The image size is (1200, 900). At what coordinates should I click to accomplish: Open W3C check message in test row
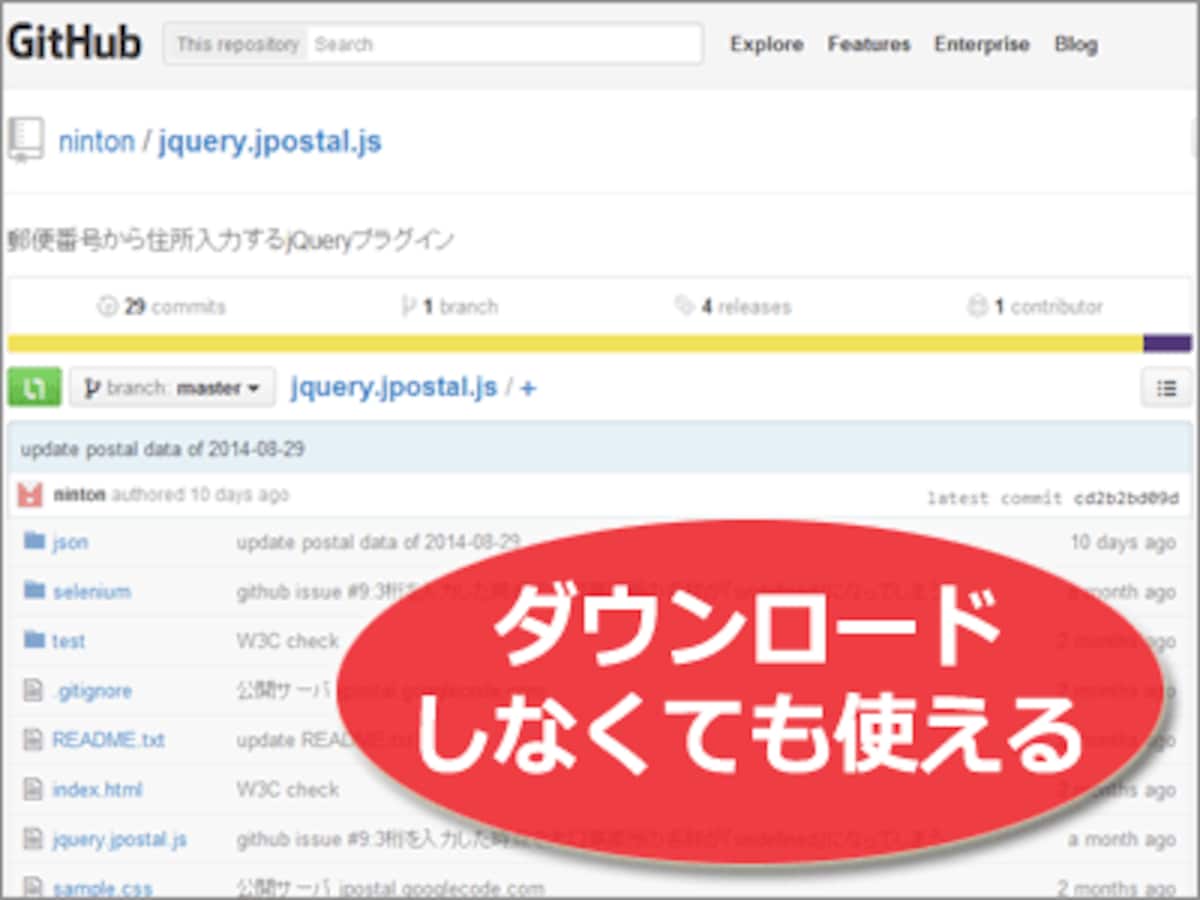click(288, 641)
